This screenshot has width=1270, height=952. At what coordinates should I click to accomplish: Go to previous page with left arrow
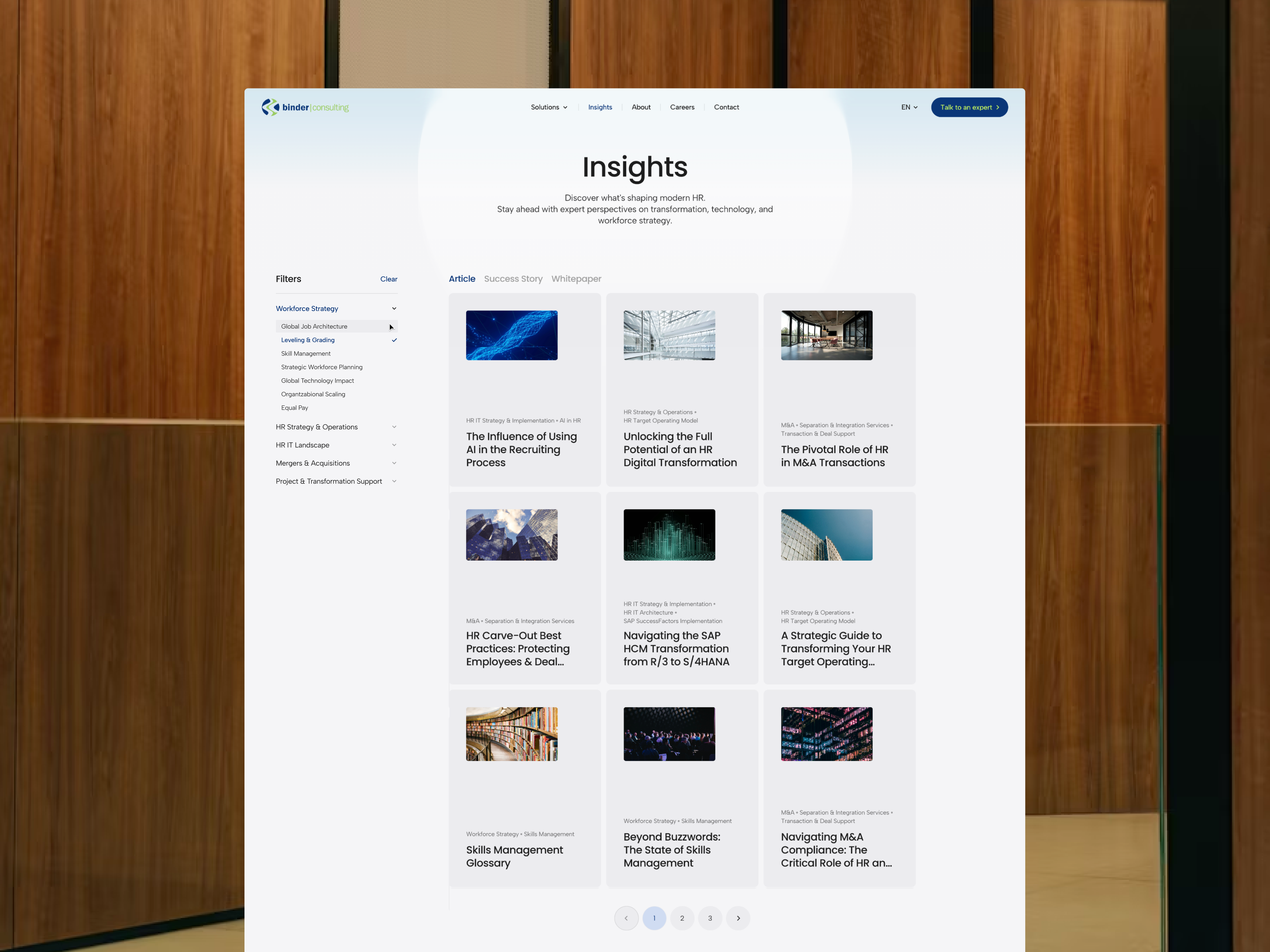[626, 918]
